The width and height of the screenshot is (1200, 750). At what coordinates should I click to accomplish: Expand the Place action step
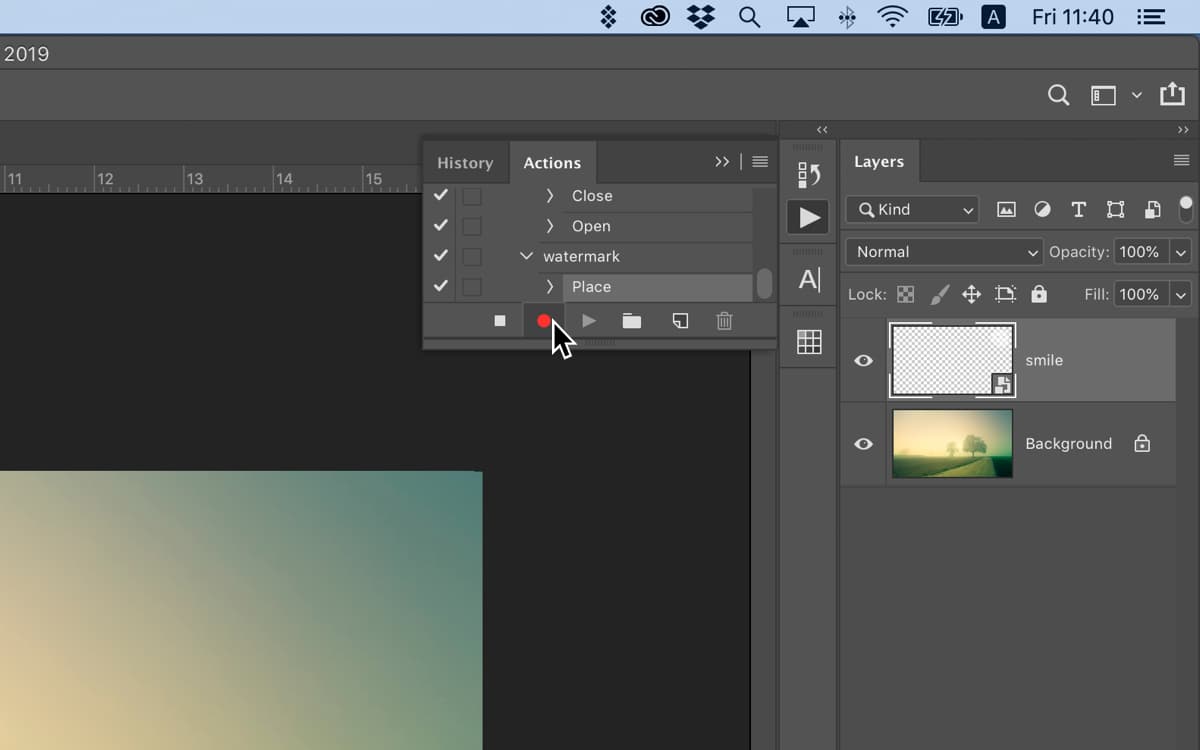point(548,286)
